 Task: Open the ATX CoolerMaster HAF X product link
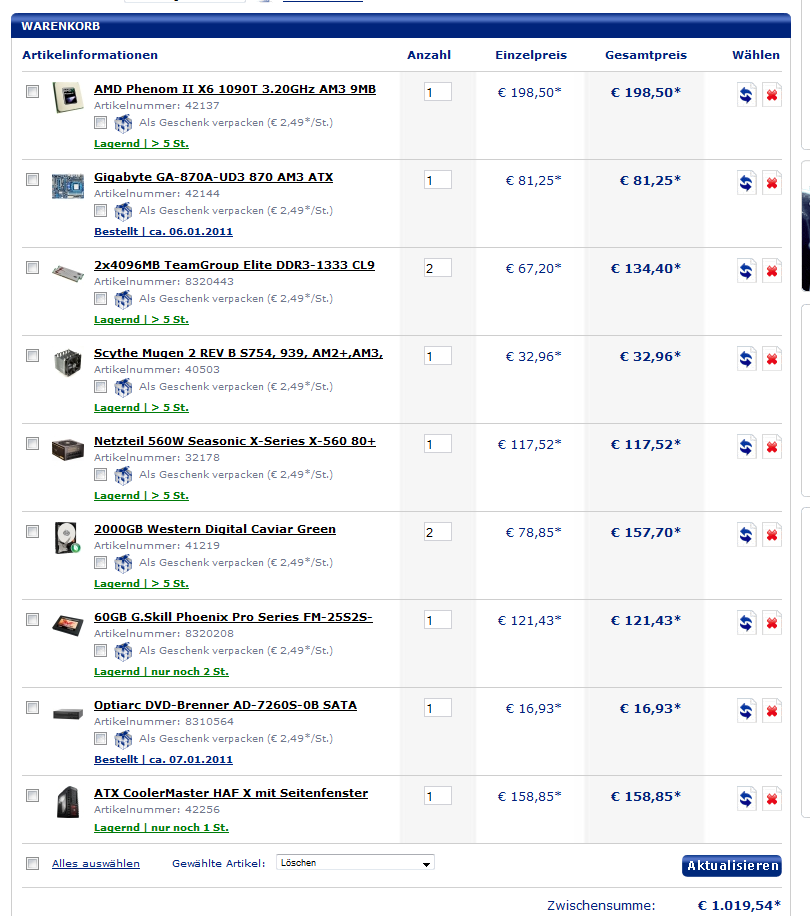click(x=231, y=793)
